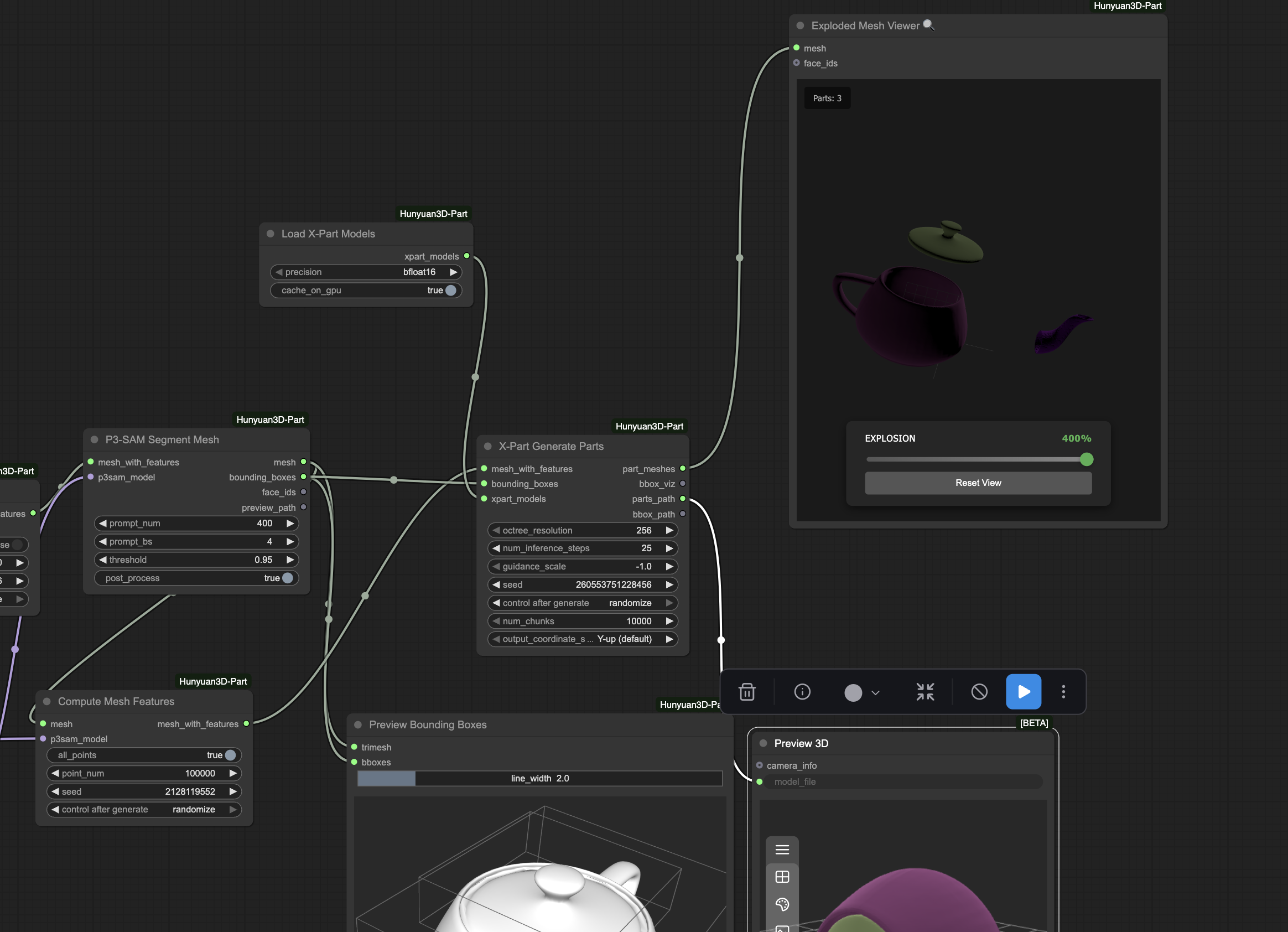The height and width of the screenshot is (932, 1288).
Task: Click the part_meshes output port on X-Part Generate Parts
Action: click(x=683, y=469)
